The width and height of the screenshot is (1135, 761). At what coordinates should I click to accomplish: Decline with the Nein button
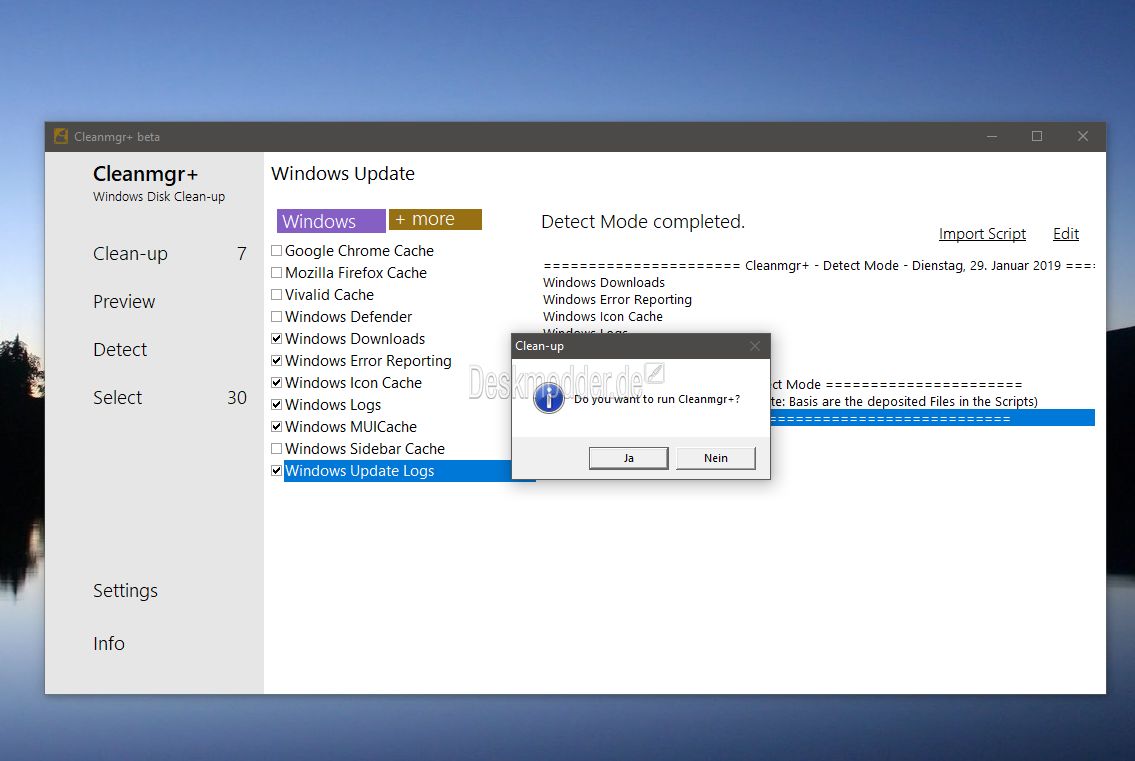(x=716, y=458)
